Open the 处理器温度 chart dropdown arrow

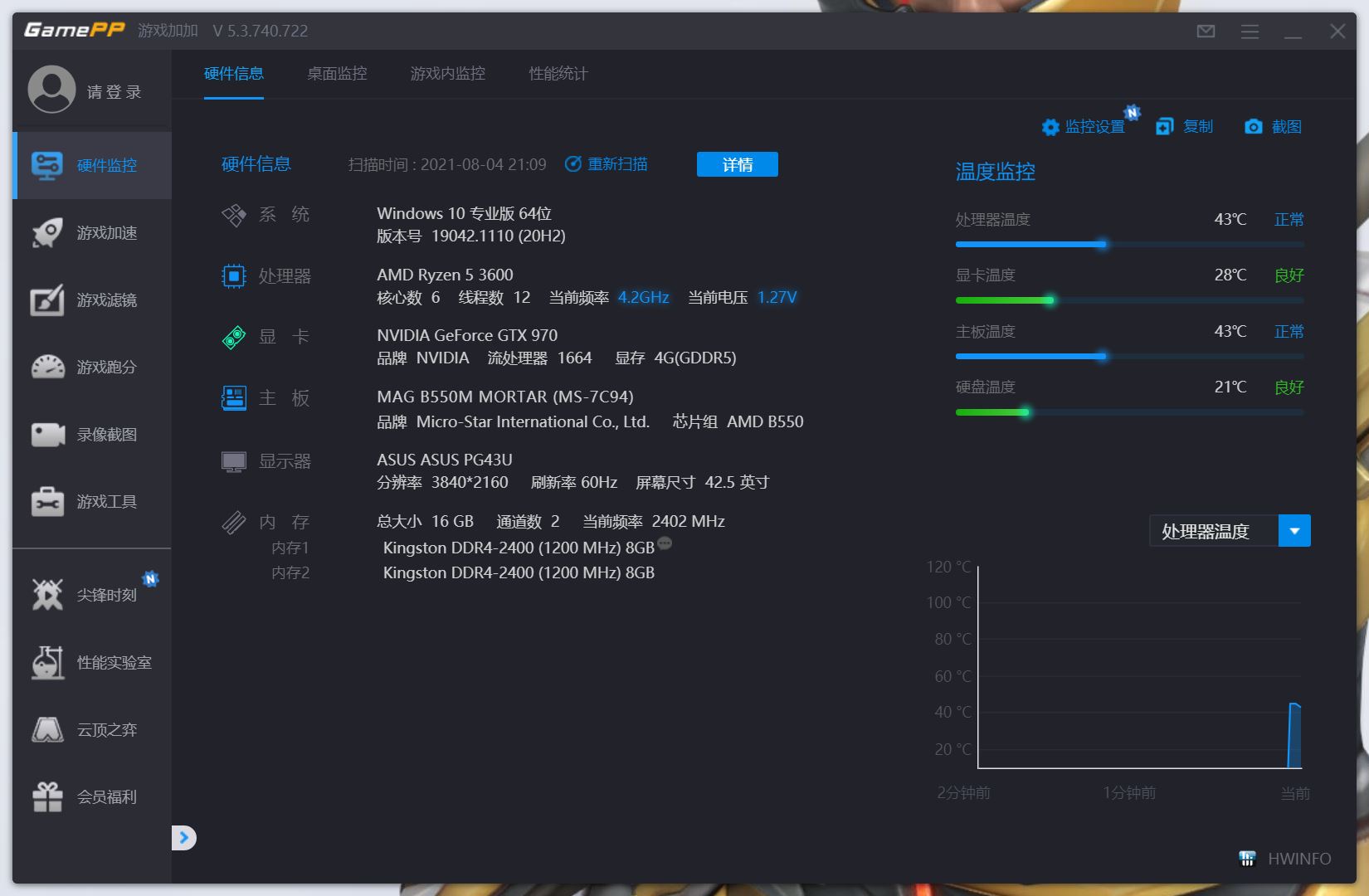tap(1294, 531)
